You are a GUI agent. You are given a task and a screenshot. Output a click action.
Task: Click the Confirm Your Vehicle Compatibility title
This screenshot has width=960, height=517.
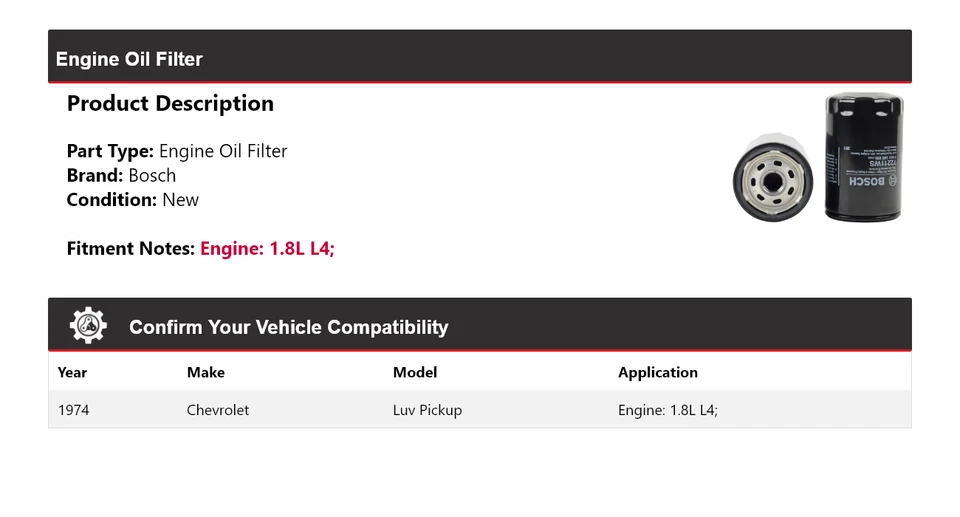point(288,327)
